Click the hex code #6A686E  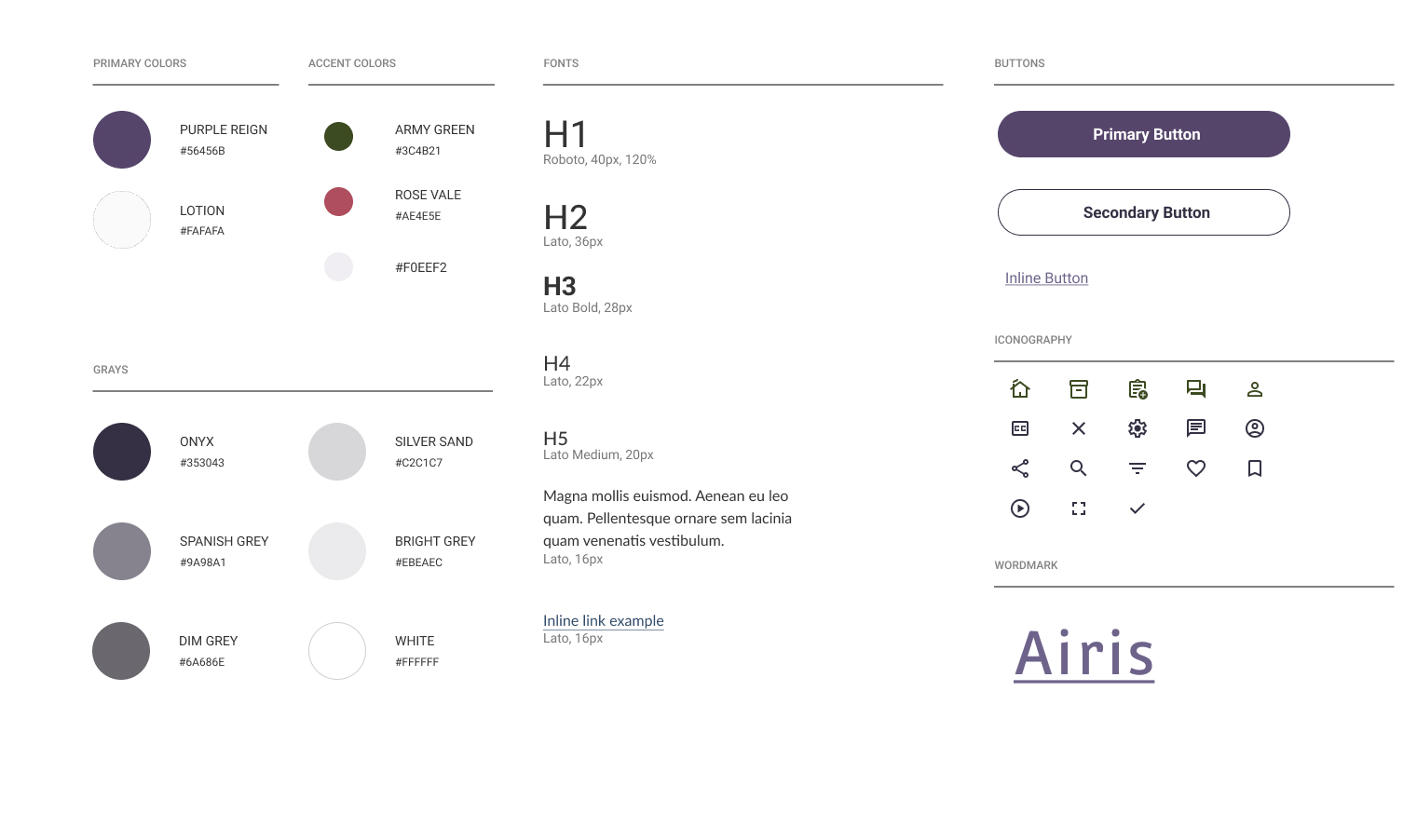(x=201, y=662)
